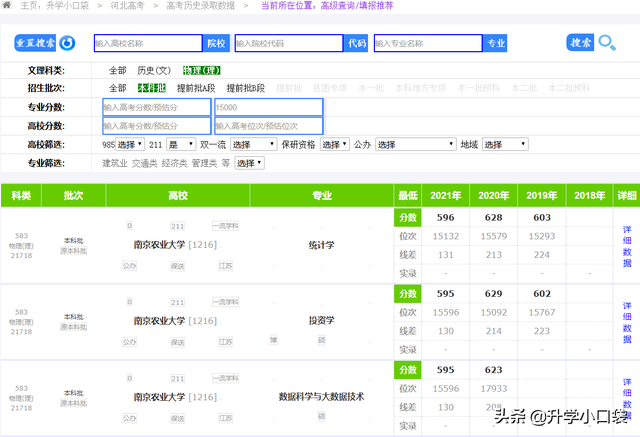Click the 专业 column header
This screenshot has height=437, width=640.
[322, 195]
